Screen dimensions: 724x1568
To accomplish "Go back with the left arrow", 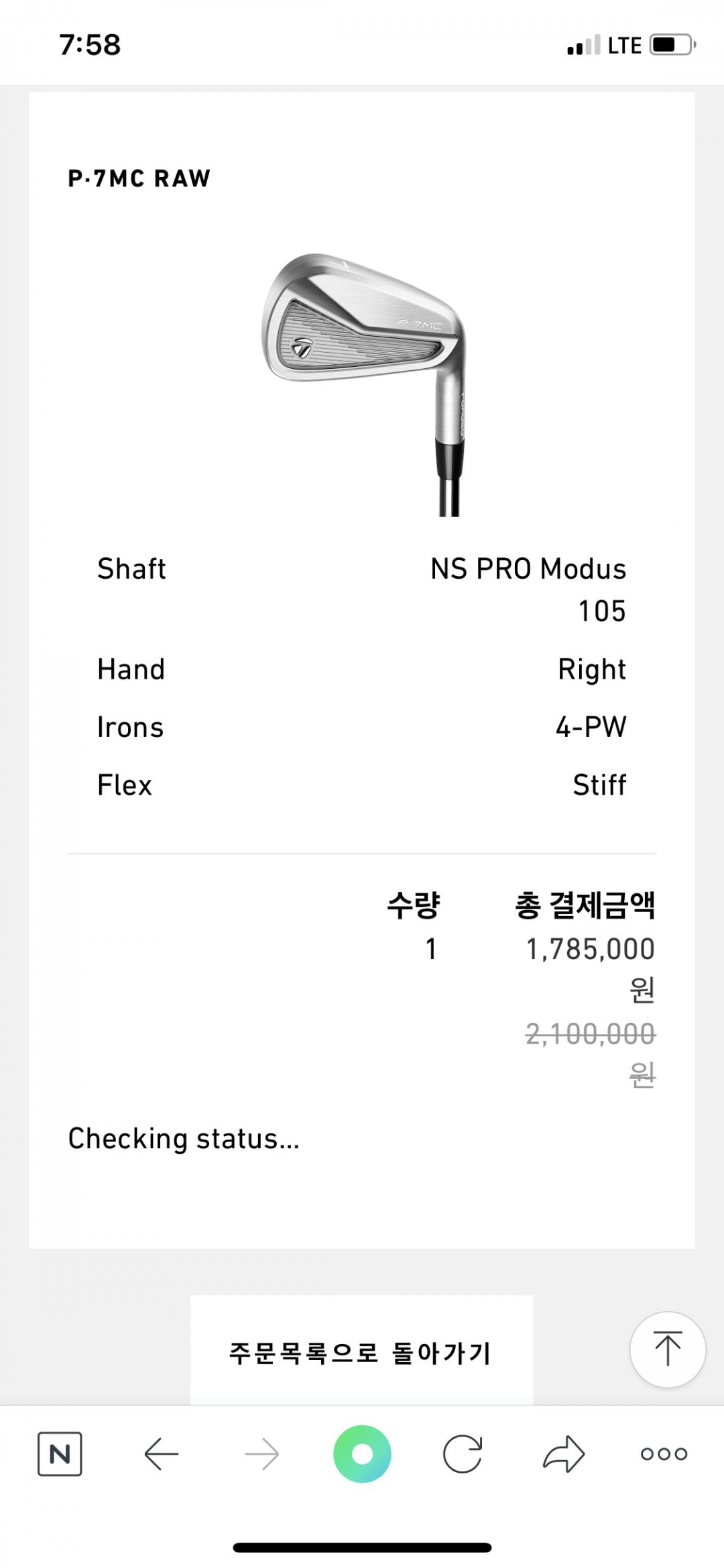I will click(161, 1454).
